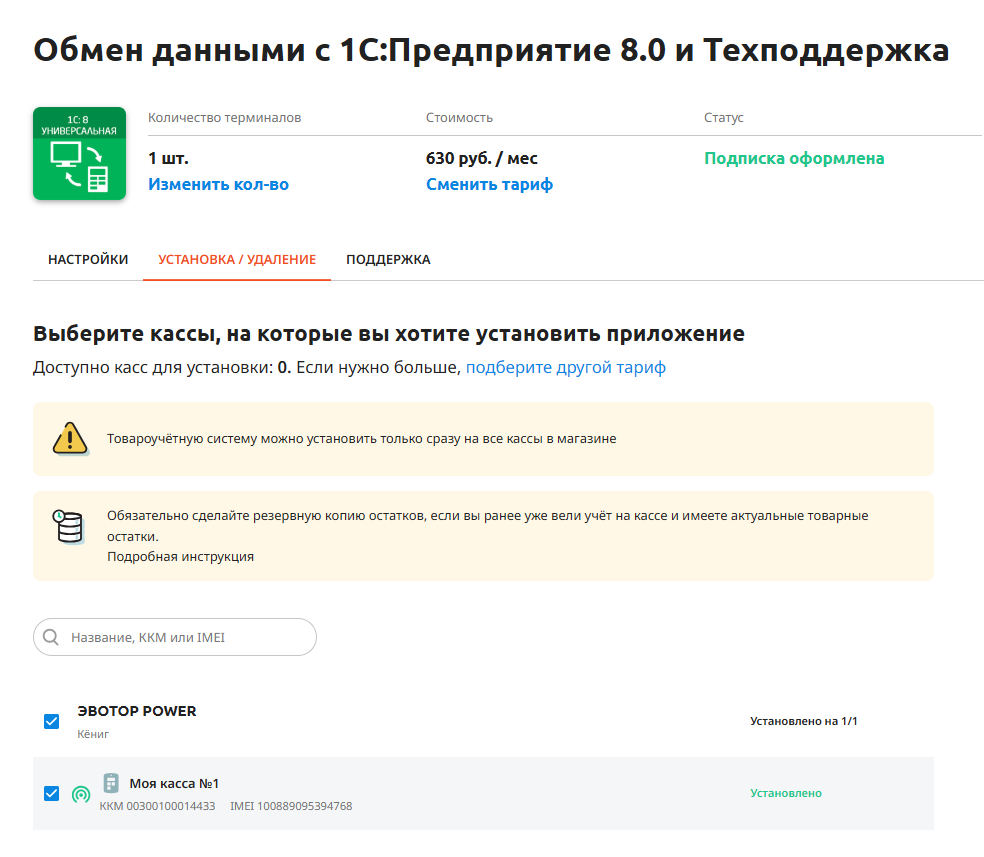Click the database backup icon

tap(68, 526)
